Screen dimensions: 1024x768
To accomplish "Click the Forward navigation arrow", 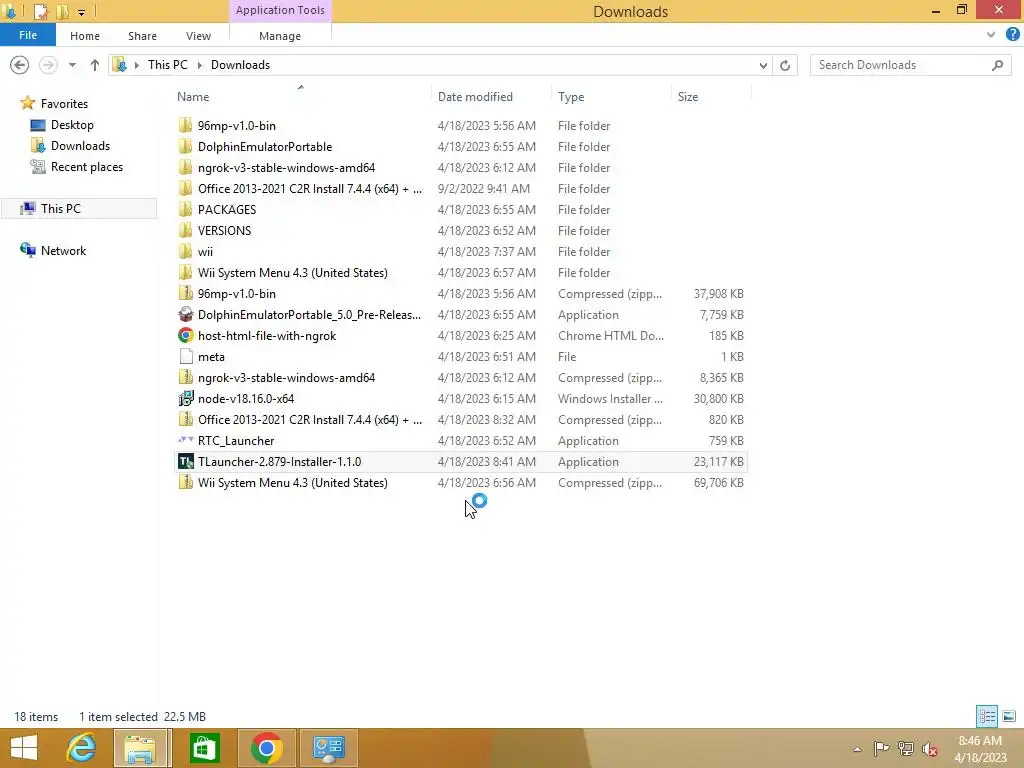I will (x=48, y=65).
